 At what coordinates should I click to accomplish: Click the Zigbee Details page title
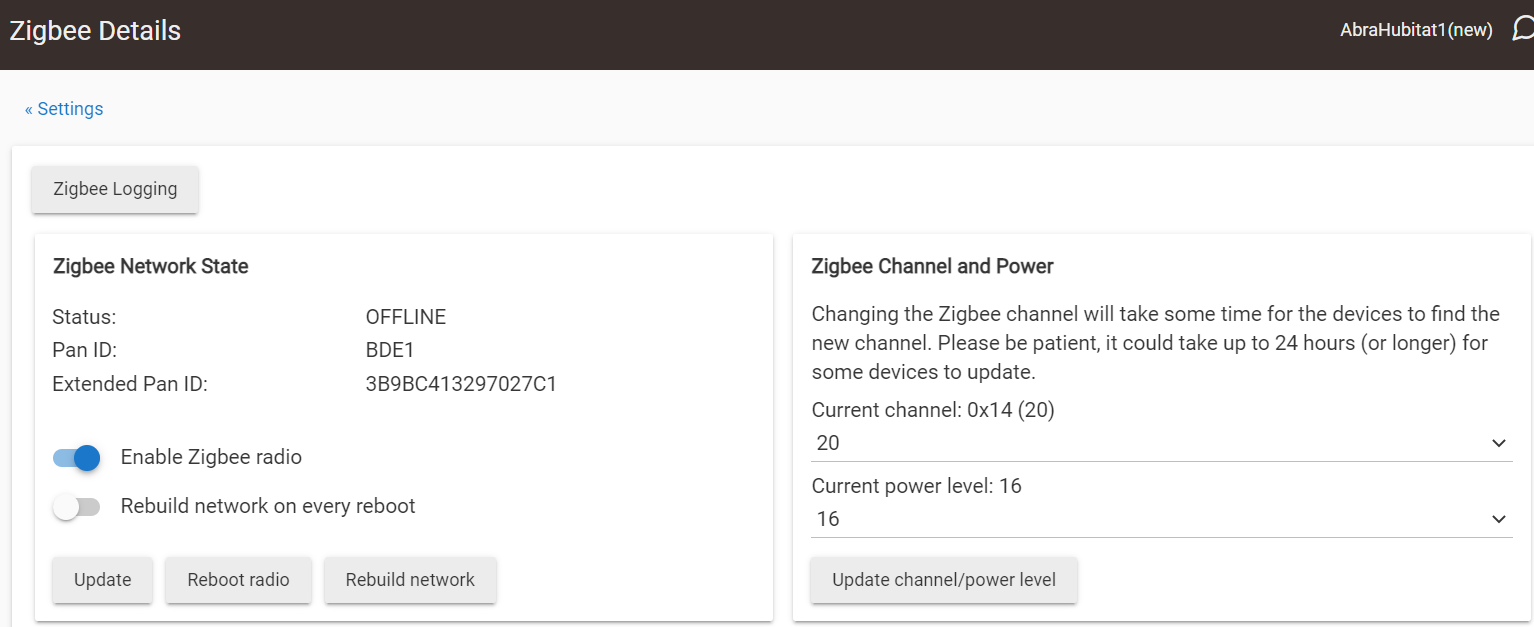(95, 31)
